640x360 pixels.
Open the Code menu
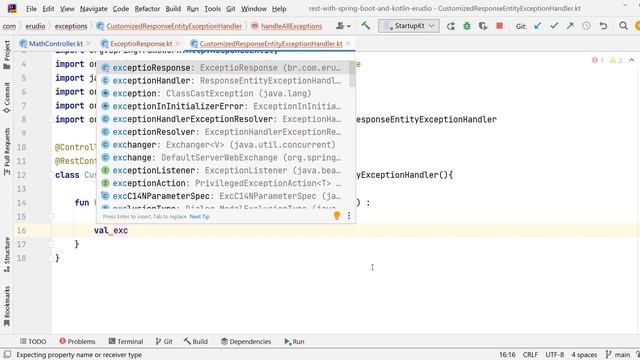click(121, 9)
